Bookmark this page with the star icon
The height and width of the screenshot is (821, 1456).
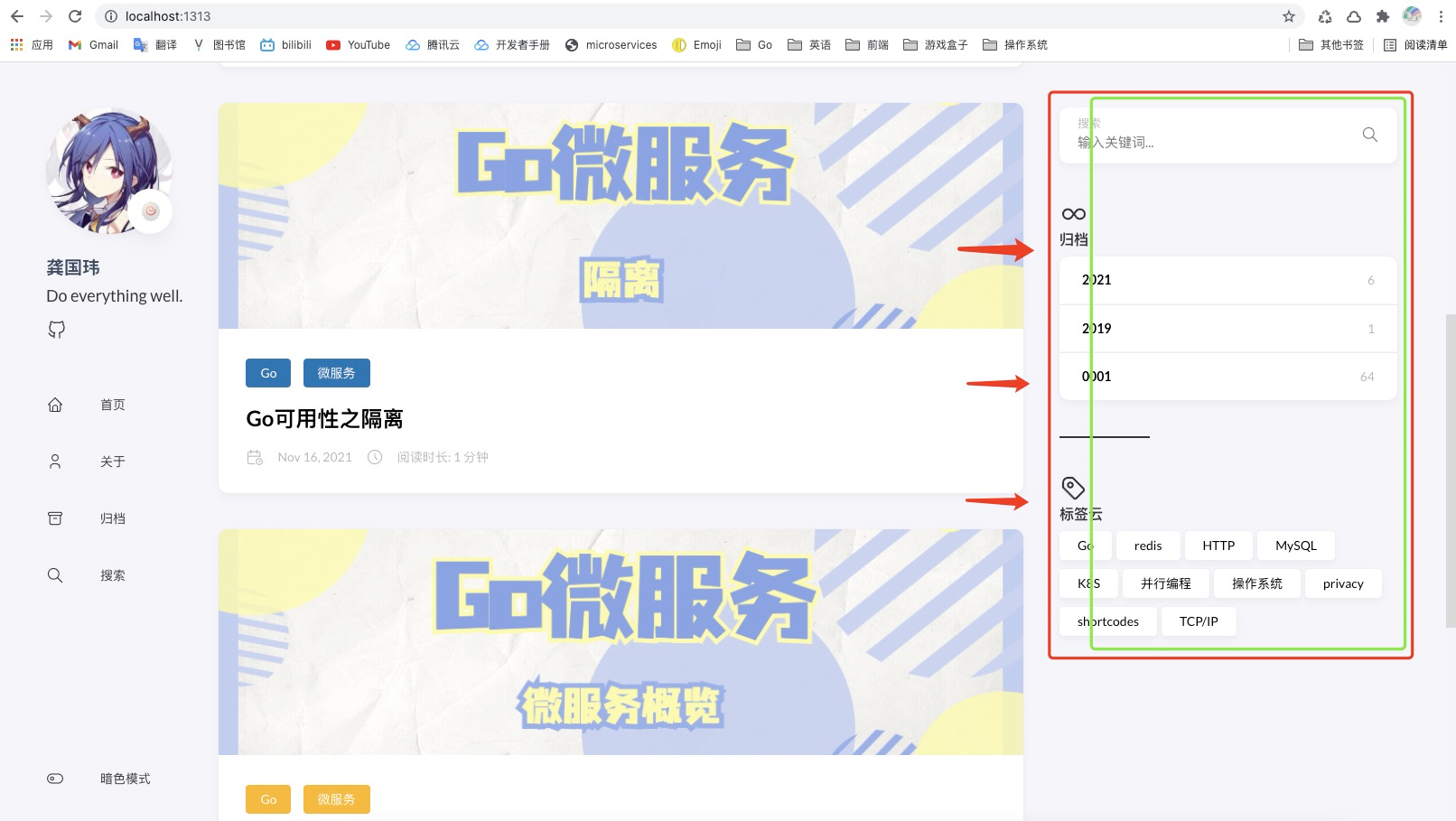pos(1289,16)
